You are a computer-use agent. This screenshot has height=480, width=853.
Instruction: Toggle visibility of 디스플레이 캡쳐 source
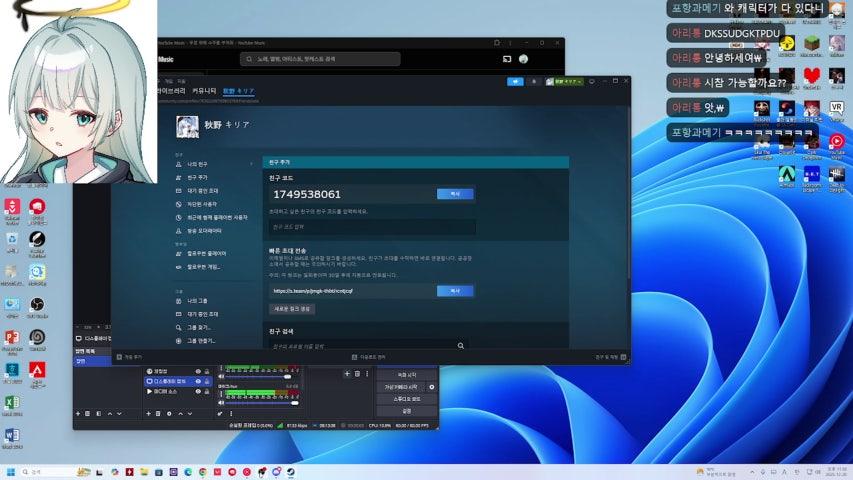coord(198,381)
